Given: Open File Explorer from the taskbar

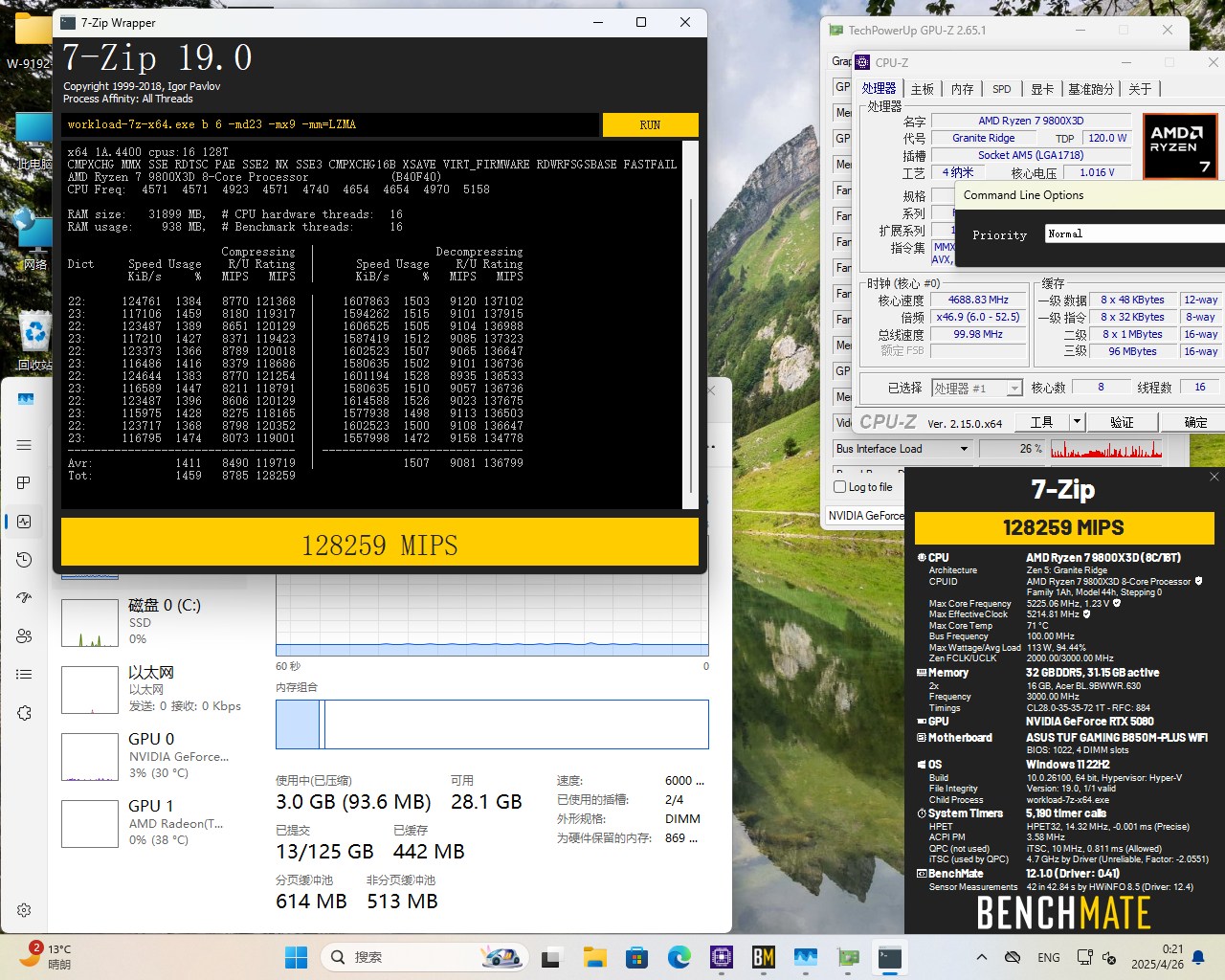Looking at the screenshot, I should pos(595,957).
